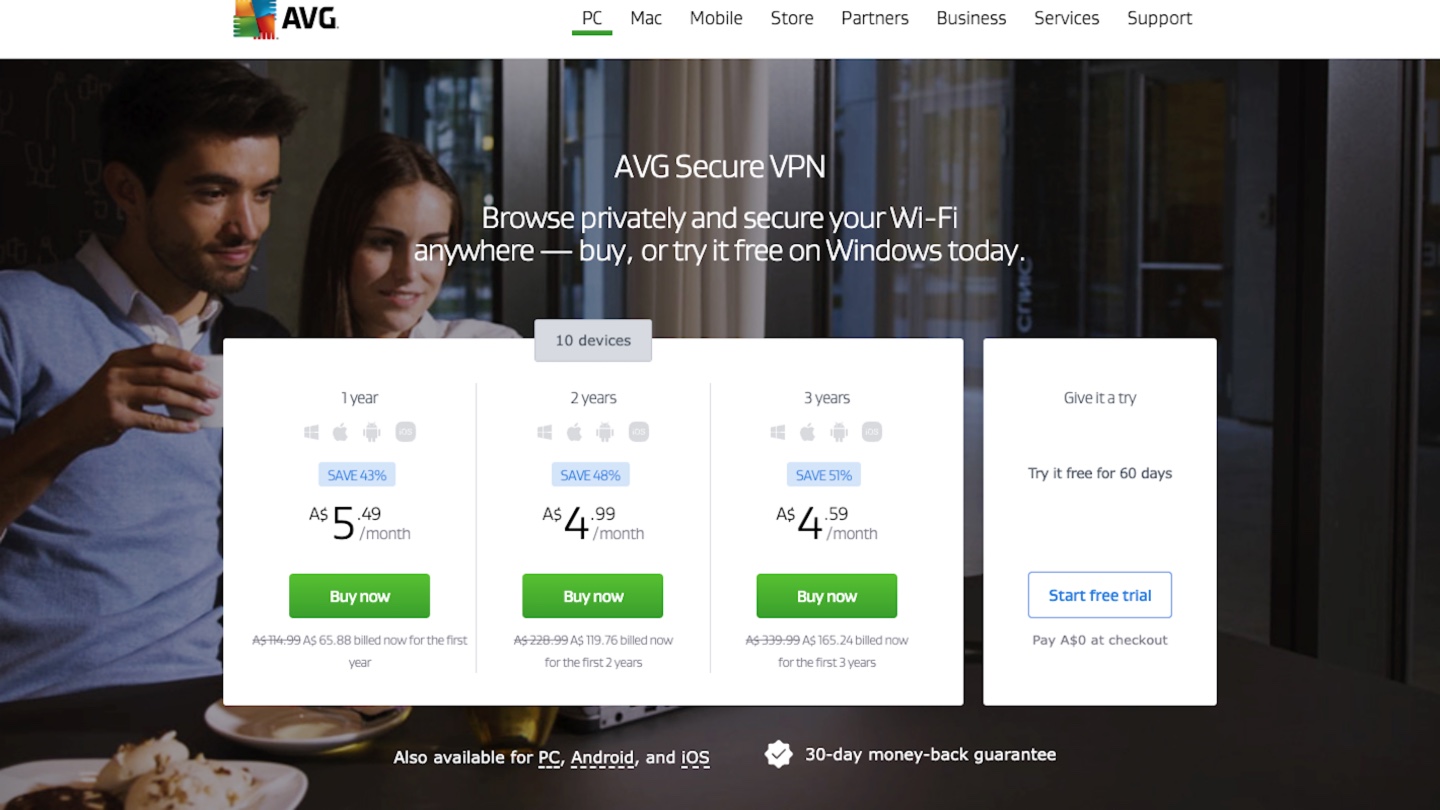
Task: Click the money-back guarantee checkmark badge
Action: 778,754
